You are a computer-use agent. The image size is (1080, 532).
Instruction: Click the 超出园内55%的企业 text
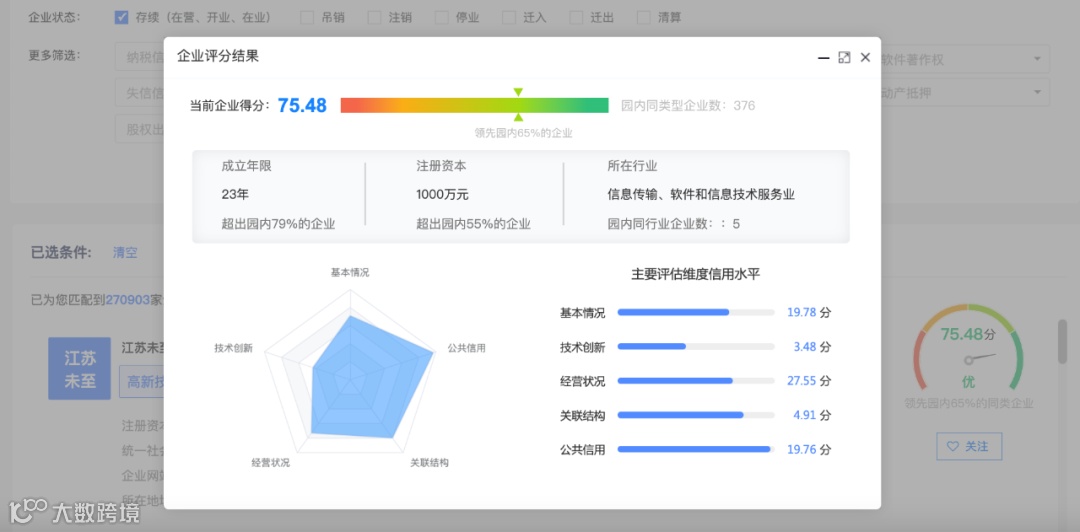coord(473,224)
